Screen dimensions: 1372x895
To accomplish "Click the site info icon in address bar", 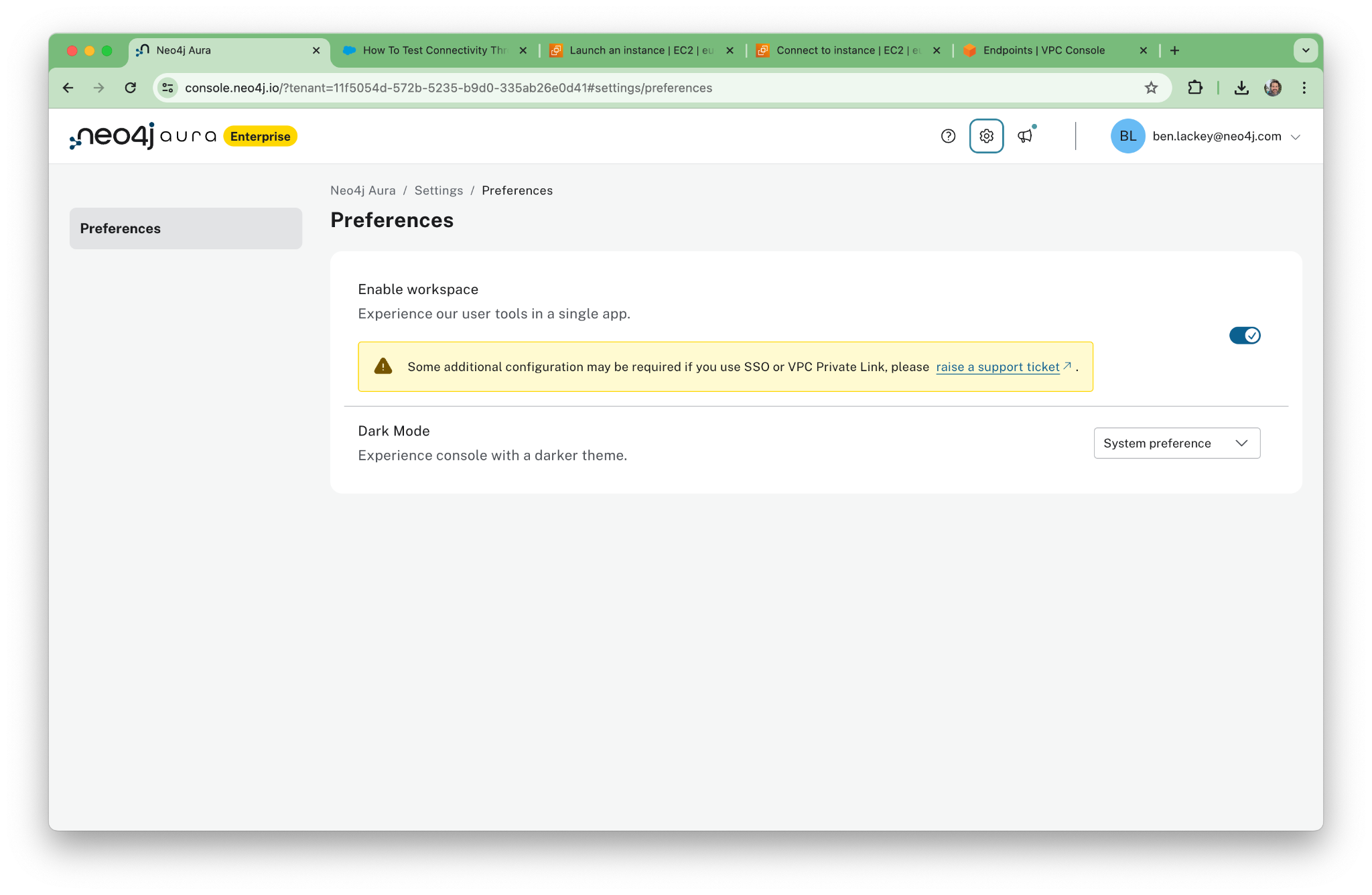I will (168, 88).
